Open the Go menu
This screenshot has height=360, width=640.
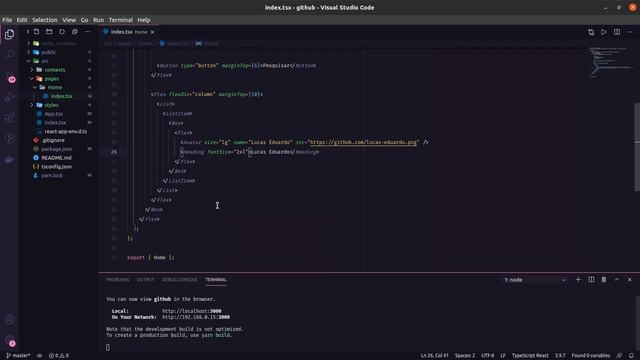[84, 20]
